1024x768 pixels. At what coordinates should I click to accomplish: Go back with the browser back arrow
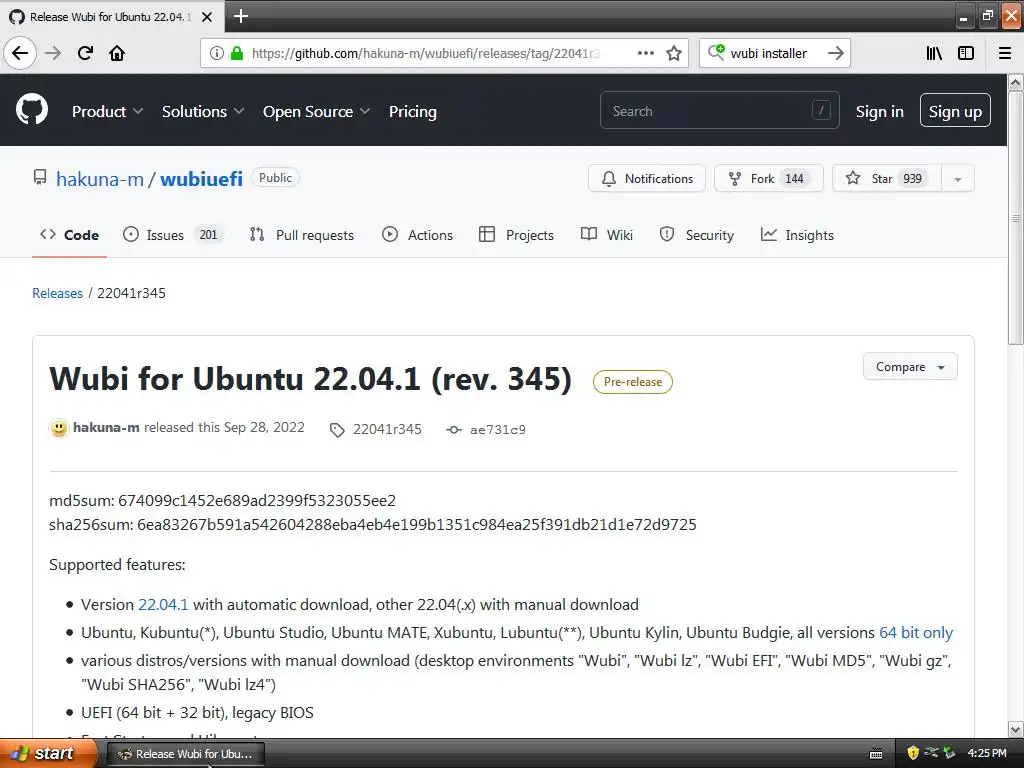click(x=20, y=53)
